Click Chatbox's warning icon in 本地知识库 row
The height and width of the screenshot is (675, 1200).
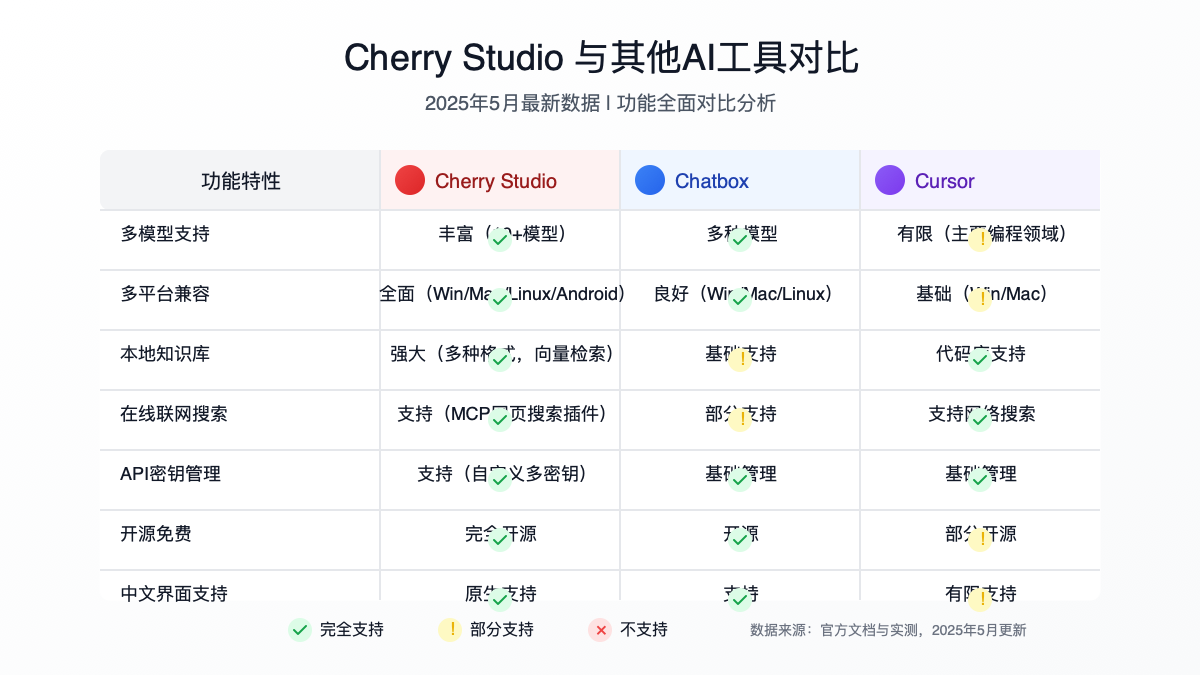(740, 360)
